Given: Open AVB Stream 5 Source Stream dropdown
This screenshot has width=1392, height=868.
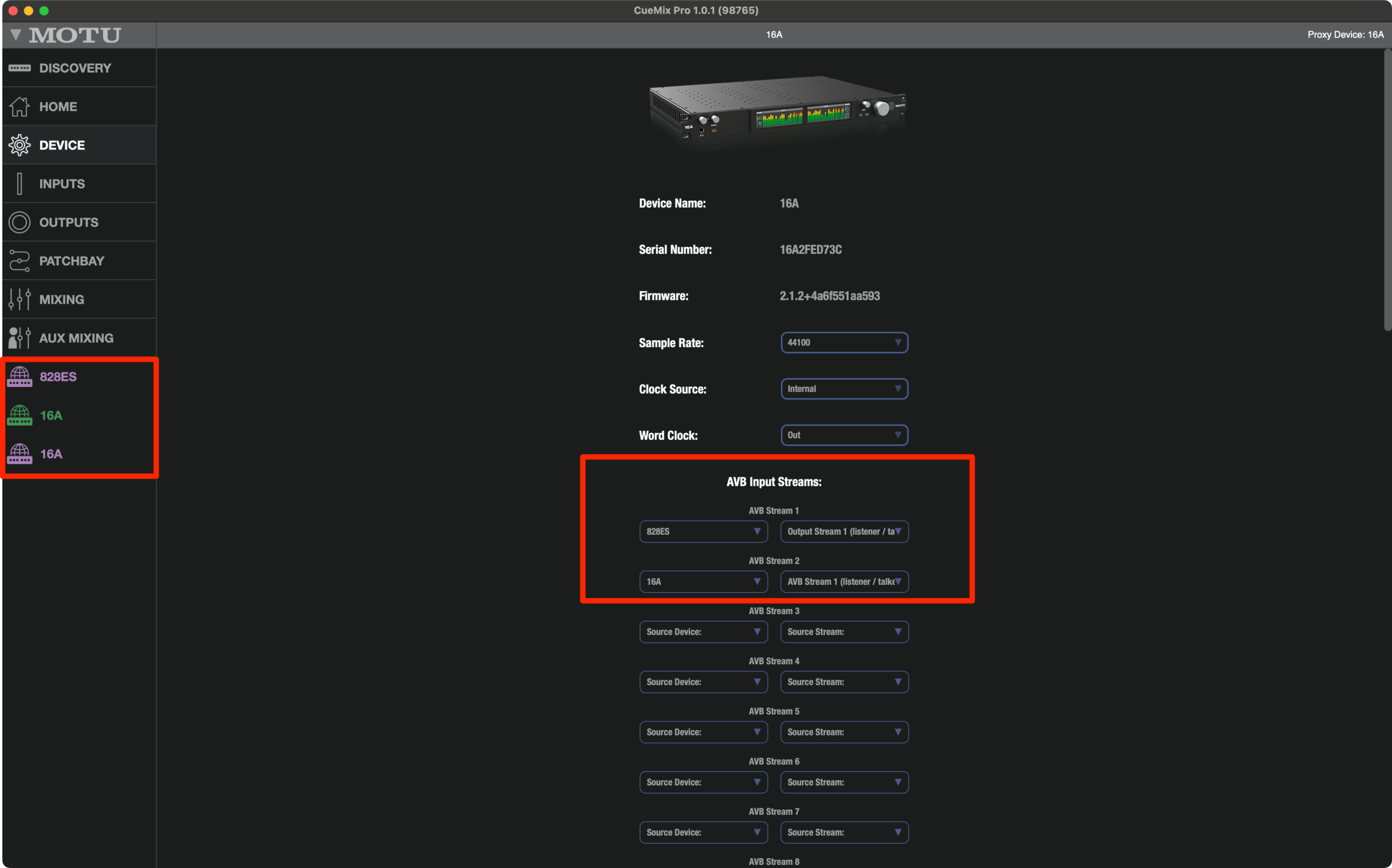Looking at the screenshot, I should click(844, 732).
